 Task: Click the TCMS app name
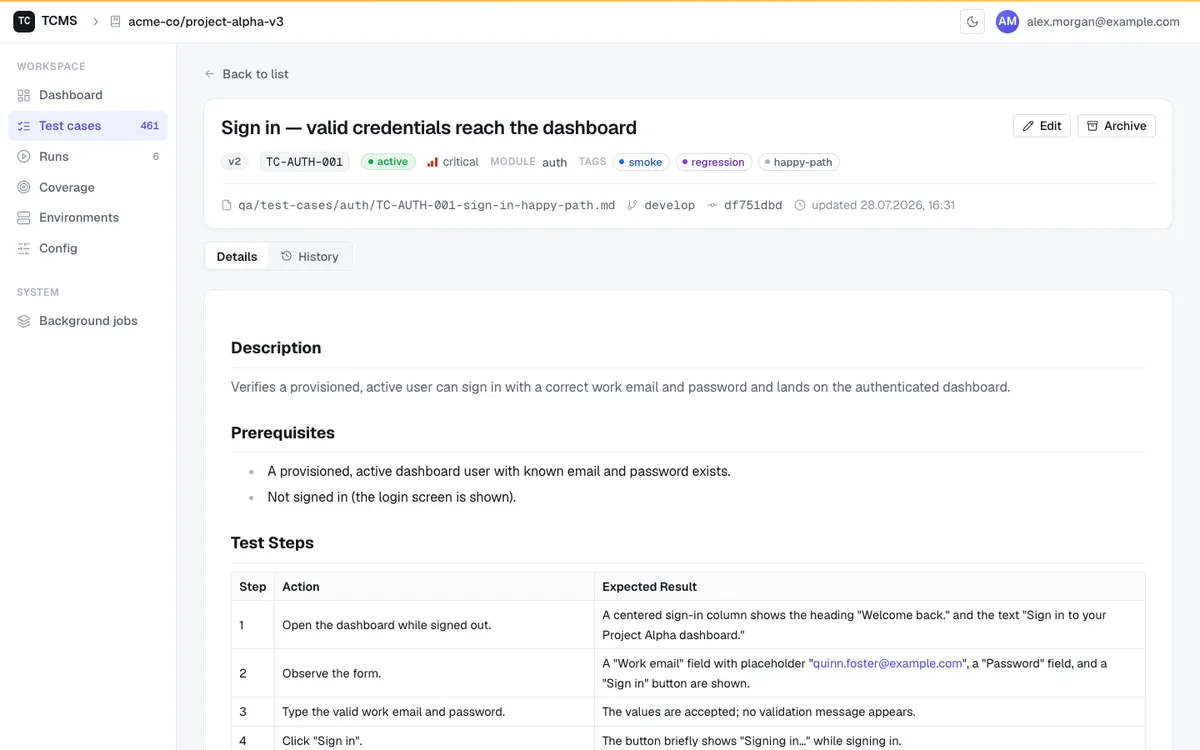pyautogui.click(x=59, y=21)
